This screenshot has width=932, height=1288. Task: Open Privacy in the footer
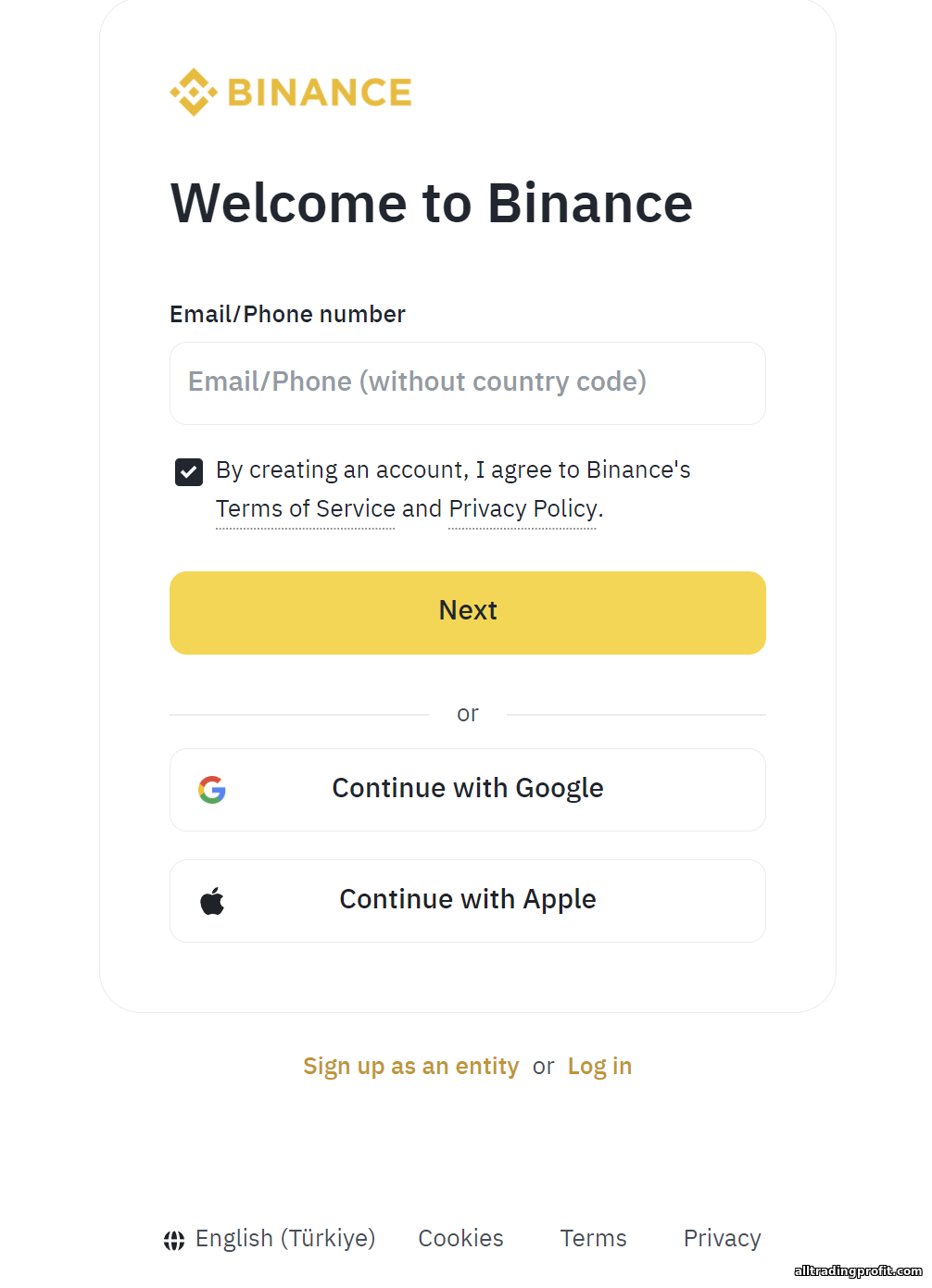tap(722, 1239)
